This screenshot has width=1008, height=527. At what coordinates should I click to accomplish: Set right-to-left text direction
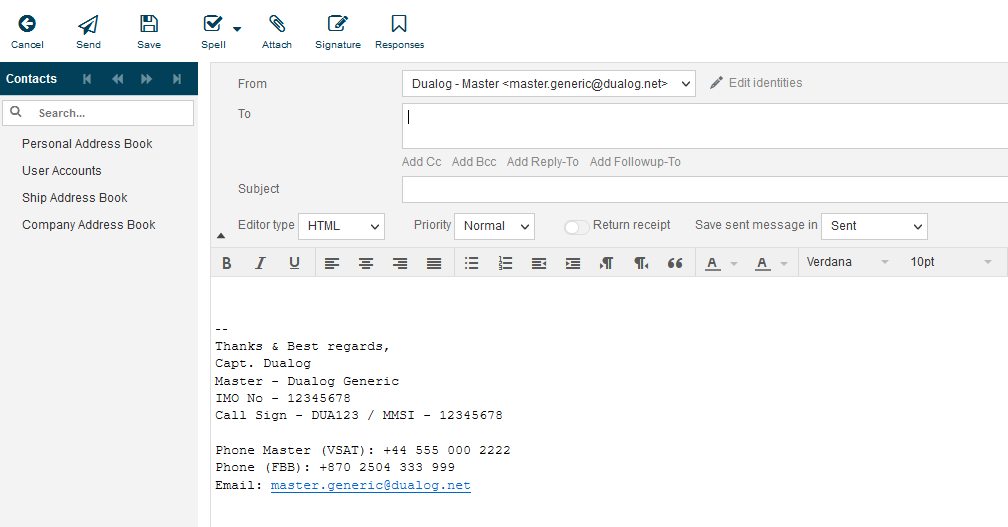coord(641,263)
